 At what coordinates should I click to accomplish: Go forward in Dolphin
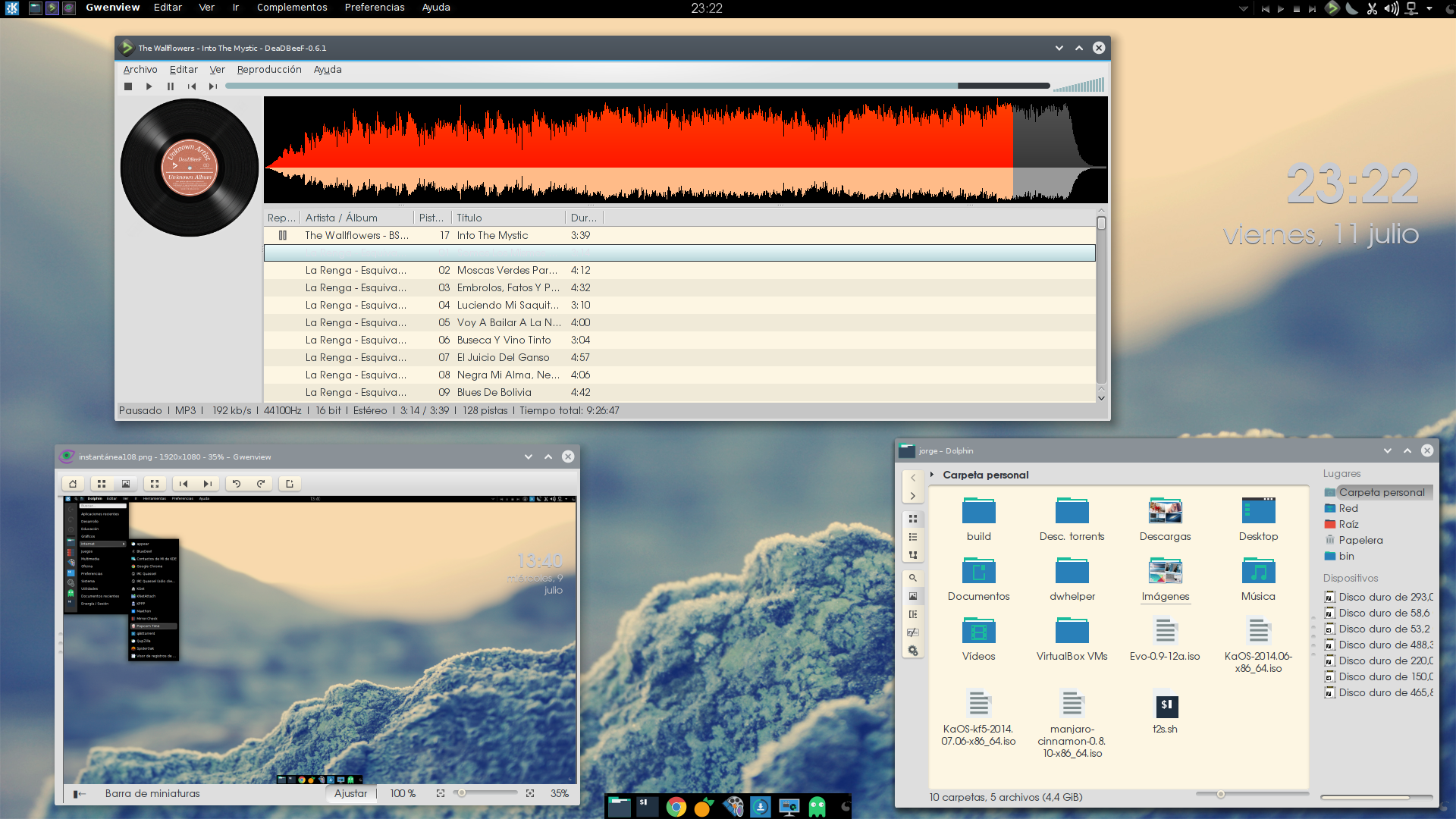(913, 496)
